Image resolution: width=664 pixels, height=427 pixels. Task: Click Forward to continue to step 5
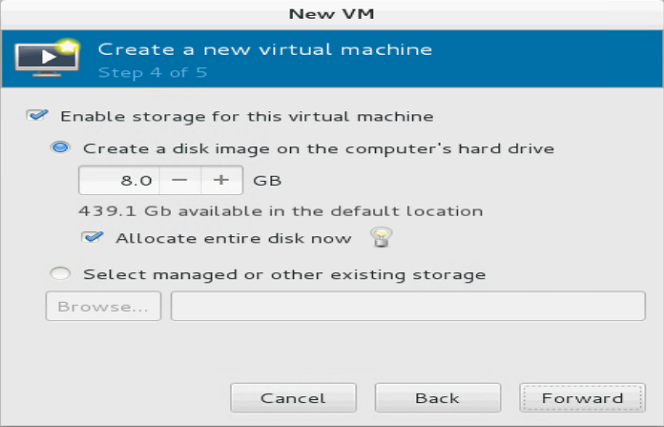[x=582, y=398]
